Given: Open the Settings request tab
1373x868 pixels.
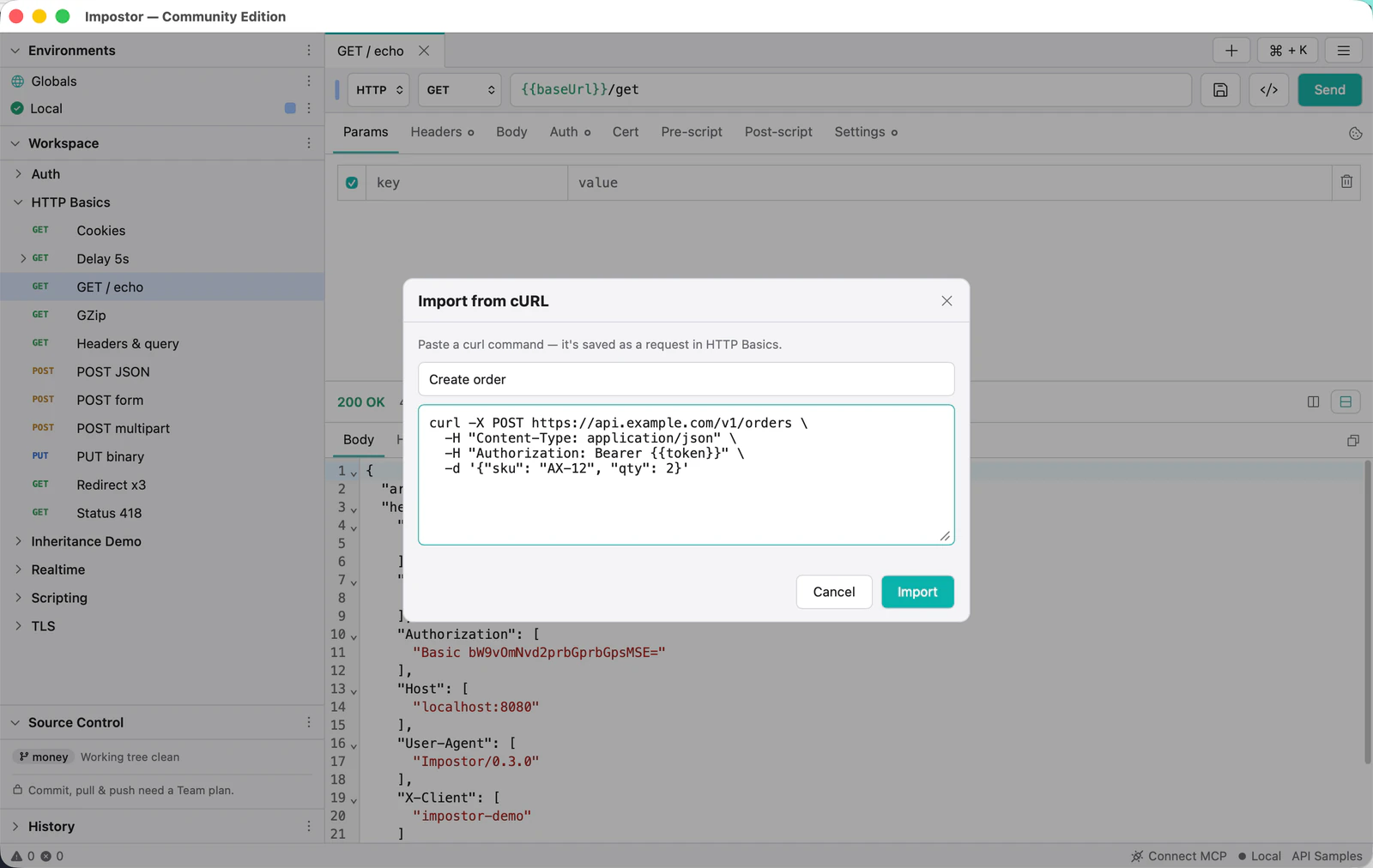Looking at the screenshot, I should [x=866, y=132].
